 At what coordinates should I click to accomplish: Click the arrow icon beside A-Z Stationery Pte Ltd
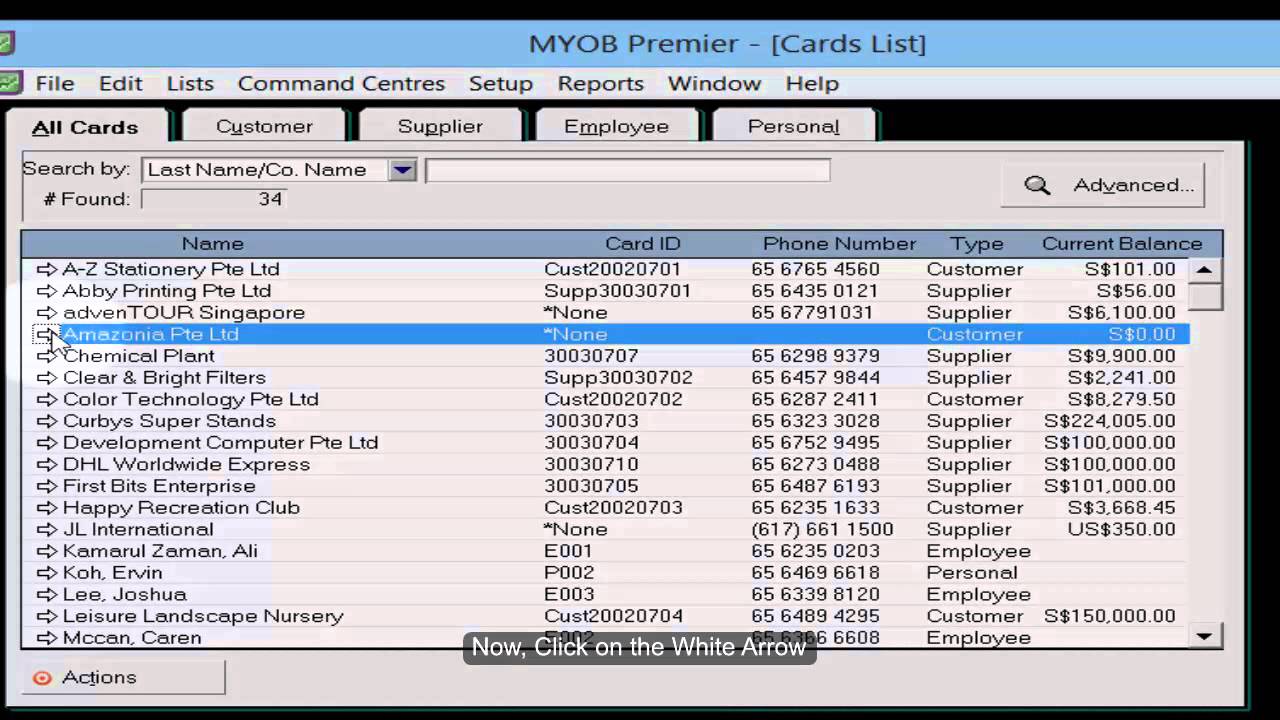(x=47, y=269)
